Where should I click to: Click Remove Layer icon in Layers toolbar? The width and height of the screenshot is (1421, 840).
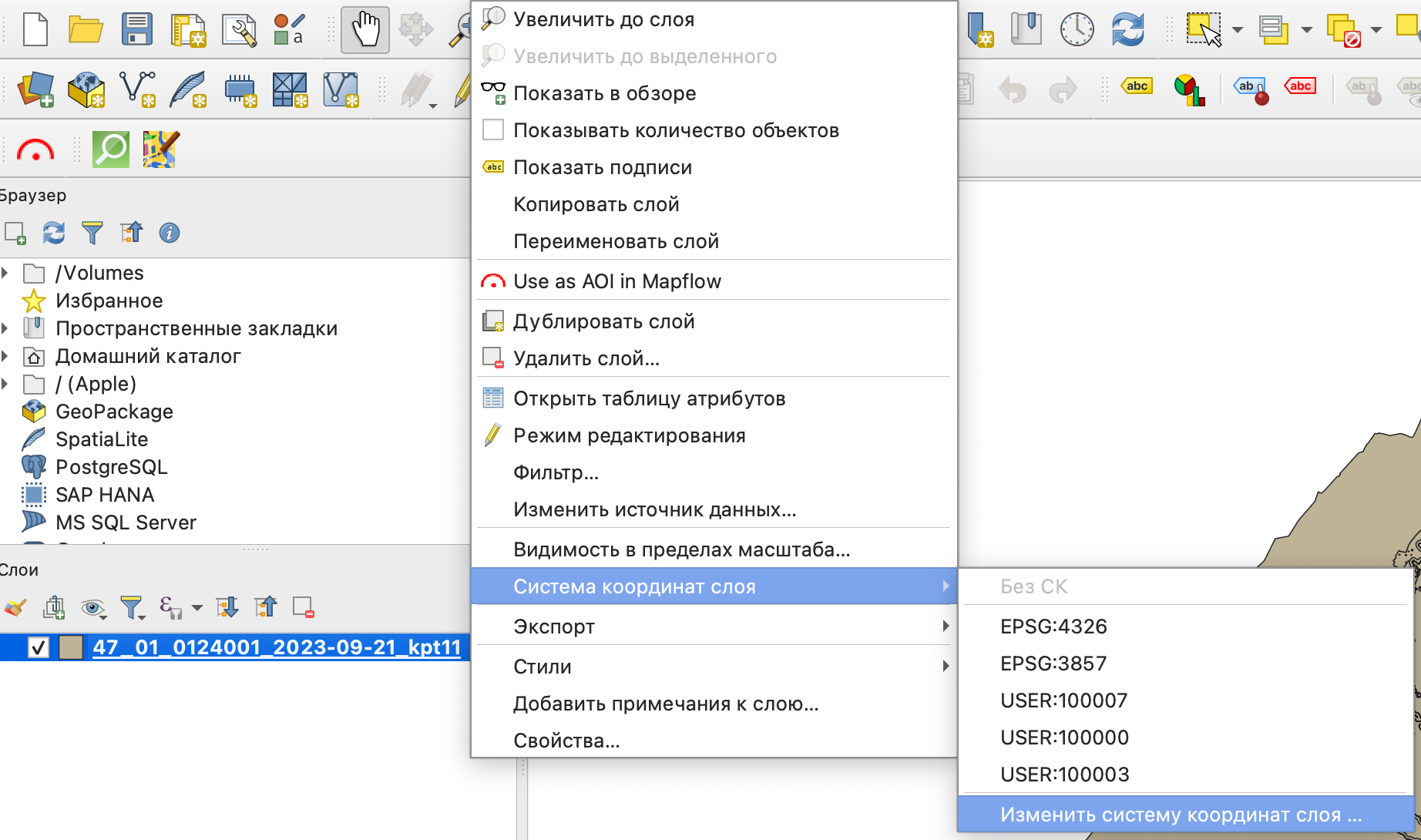304,608
